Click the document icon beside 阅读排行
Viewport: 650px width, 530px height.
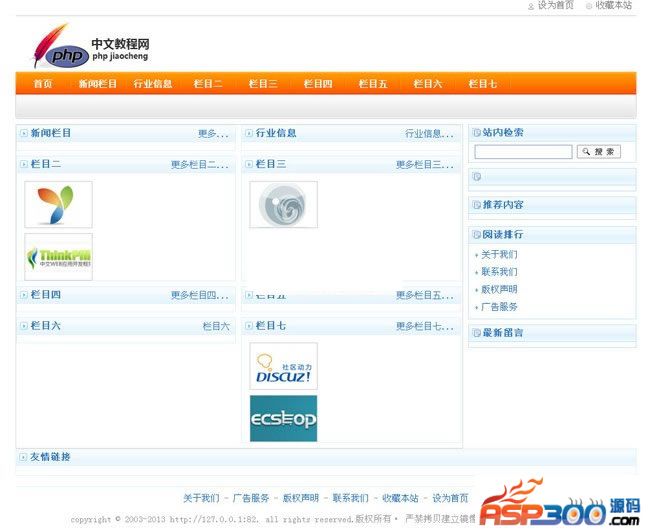click(x=477, y=235)
